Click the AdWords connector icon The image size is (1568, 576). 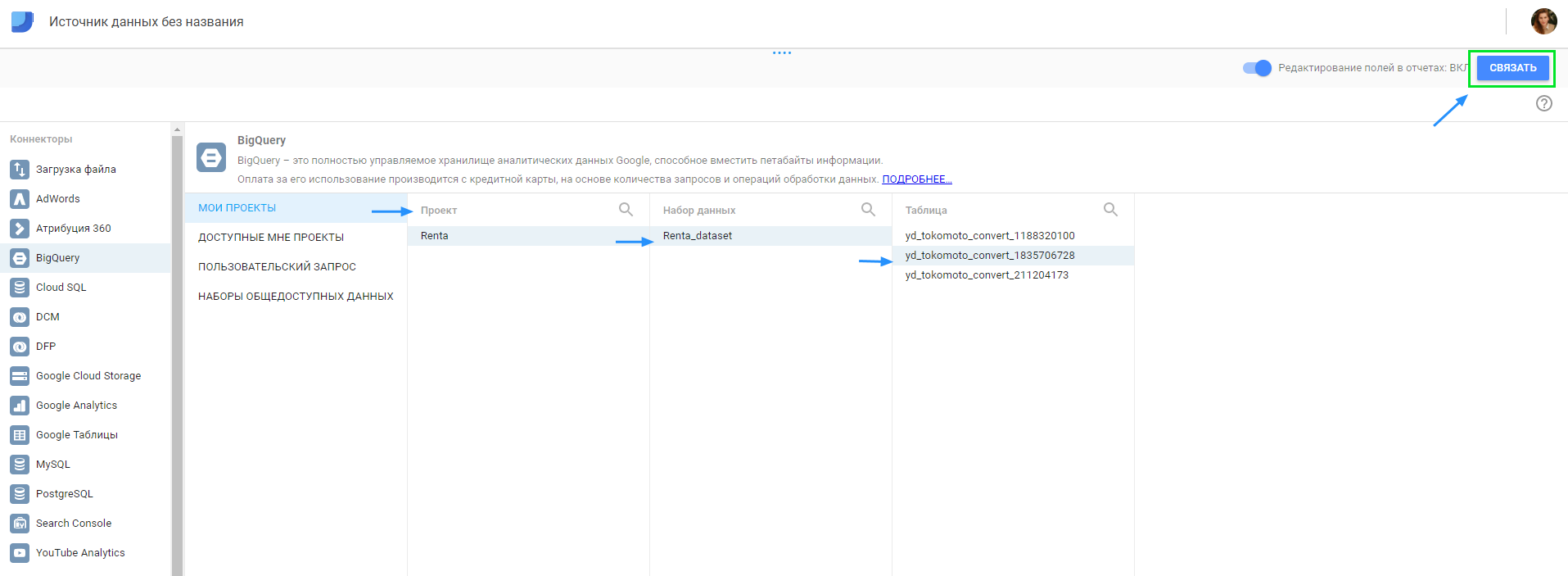[20, 199]
